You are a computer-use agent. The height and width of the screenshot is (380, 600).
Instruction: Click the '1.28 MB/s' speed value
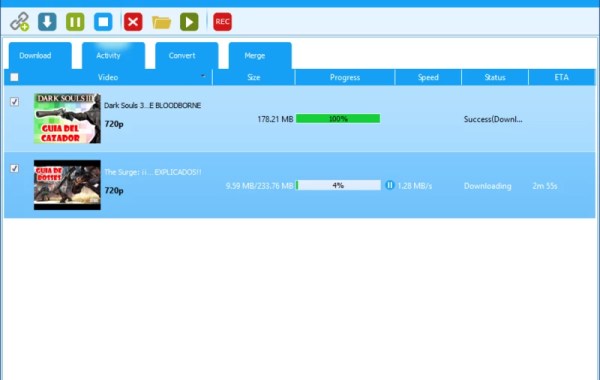(415, 186)
